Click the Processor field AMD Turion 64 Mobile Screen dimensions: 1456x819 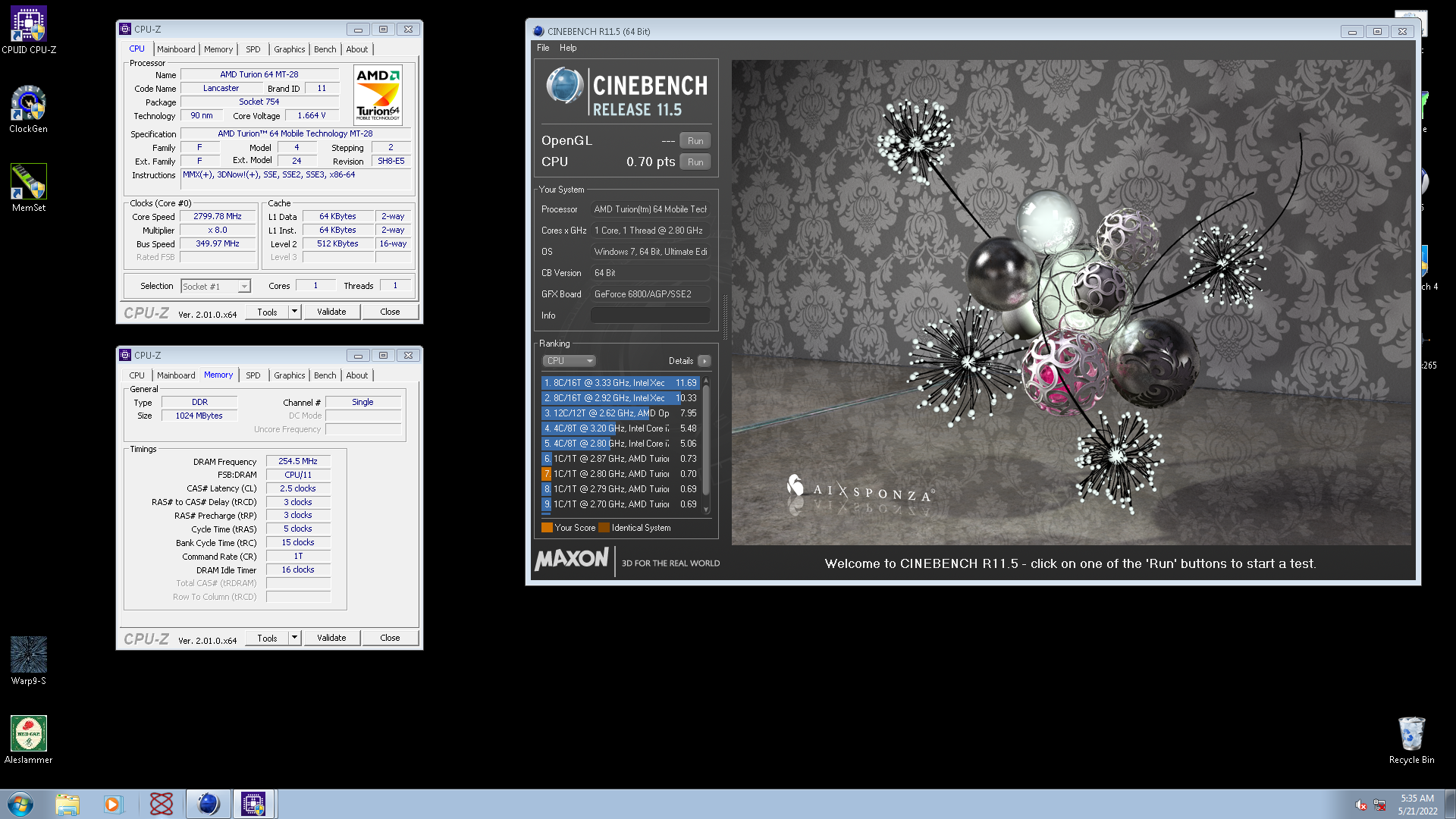[x=650, y=209]
